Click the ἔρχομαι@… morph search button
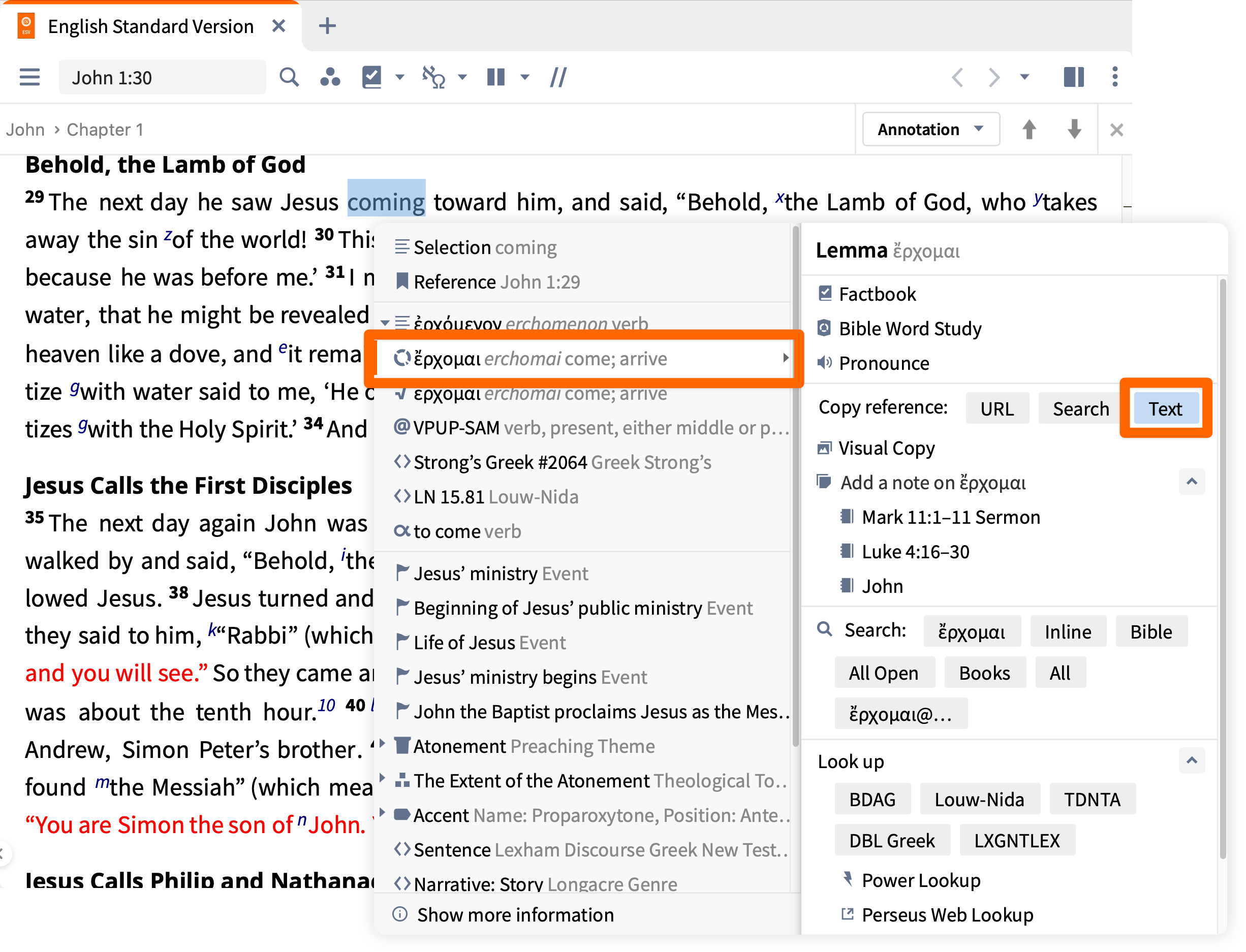Image resolution: width=1246 pixels, height=952 pixels. click(x=901, y=714)
